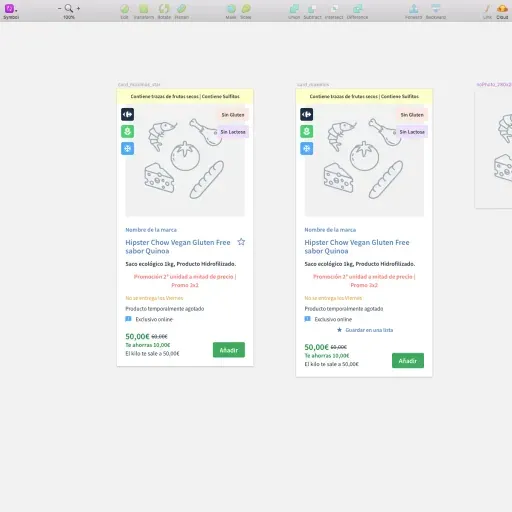Select "Saco ecológico 1kg" description on left card
Viewport: 512px width, 512px height.
(x=181, y=264)
